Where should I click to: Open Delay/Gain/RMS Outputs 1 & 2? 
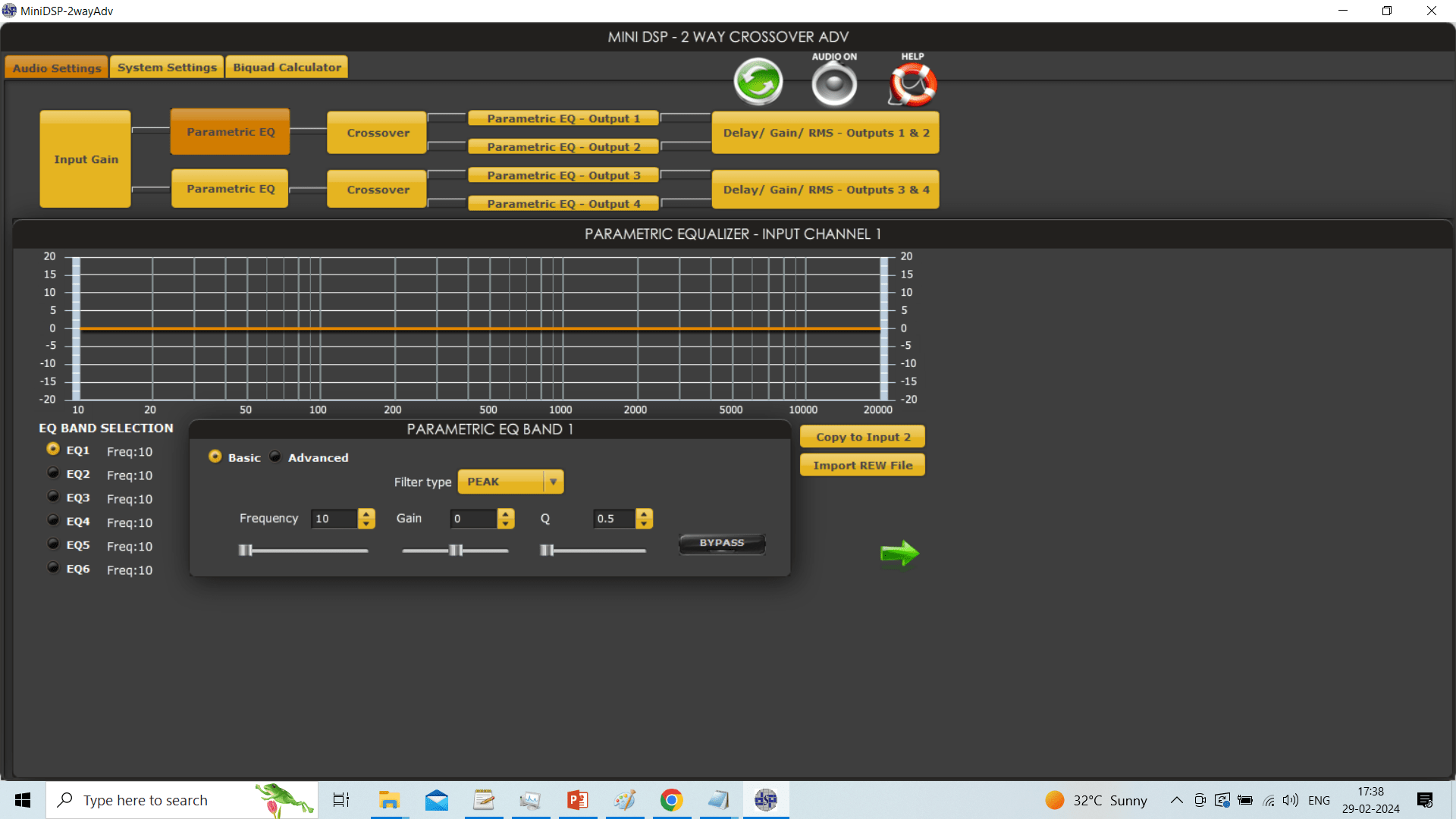pos(826,133)
